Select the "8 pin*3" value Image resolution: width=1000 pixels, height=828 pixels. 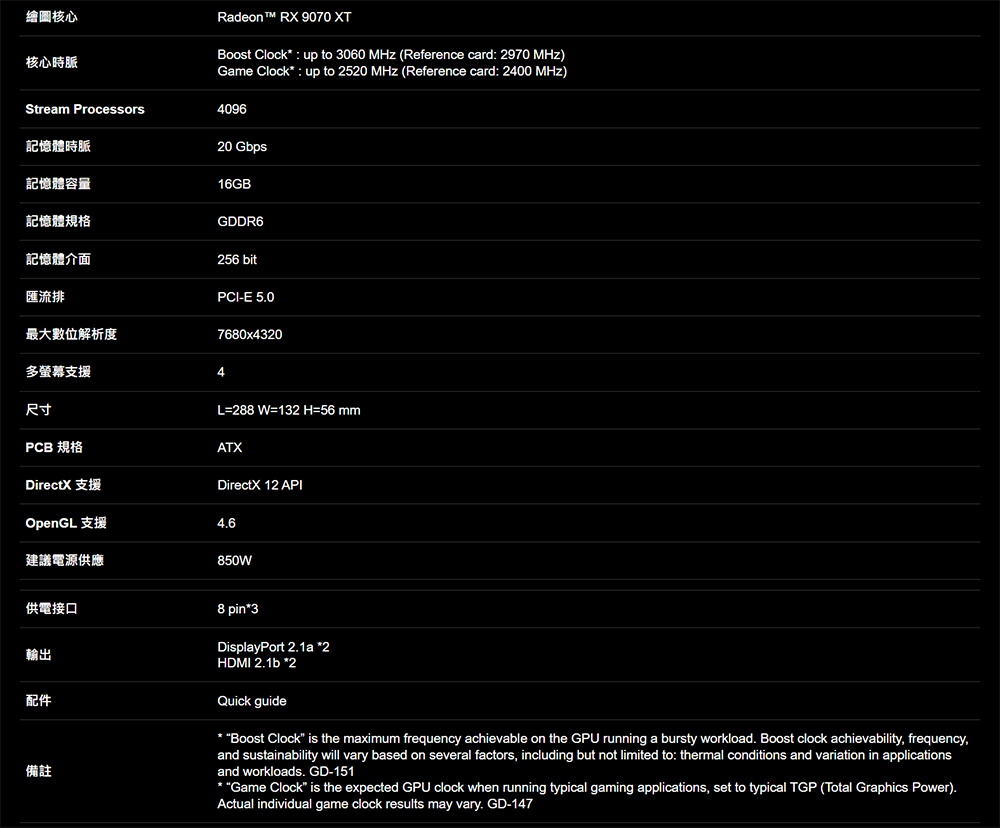(x=238, y=609)
